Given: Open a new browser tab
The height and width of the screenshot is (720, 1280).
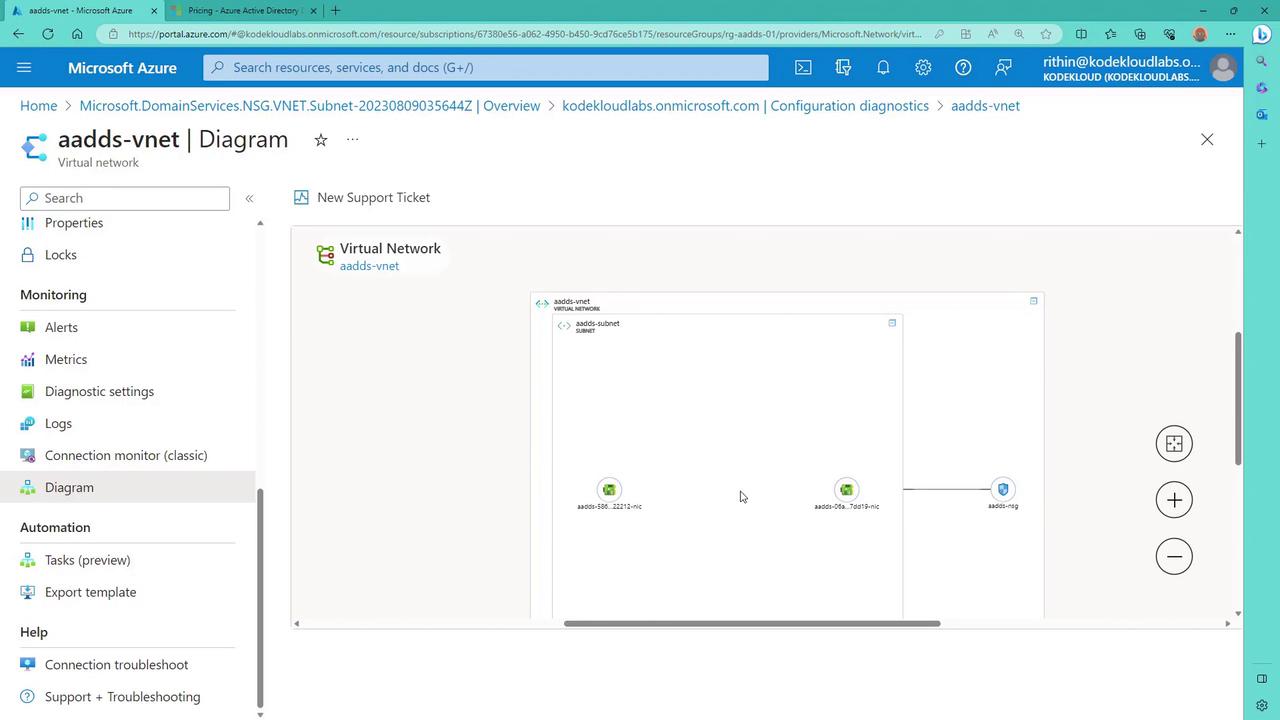Looking at the screenshot, I should (x=335, y=10).
